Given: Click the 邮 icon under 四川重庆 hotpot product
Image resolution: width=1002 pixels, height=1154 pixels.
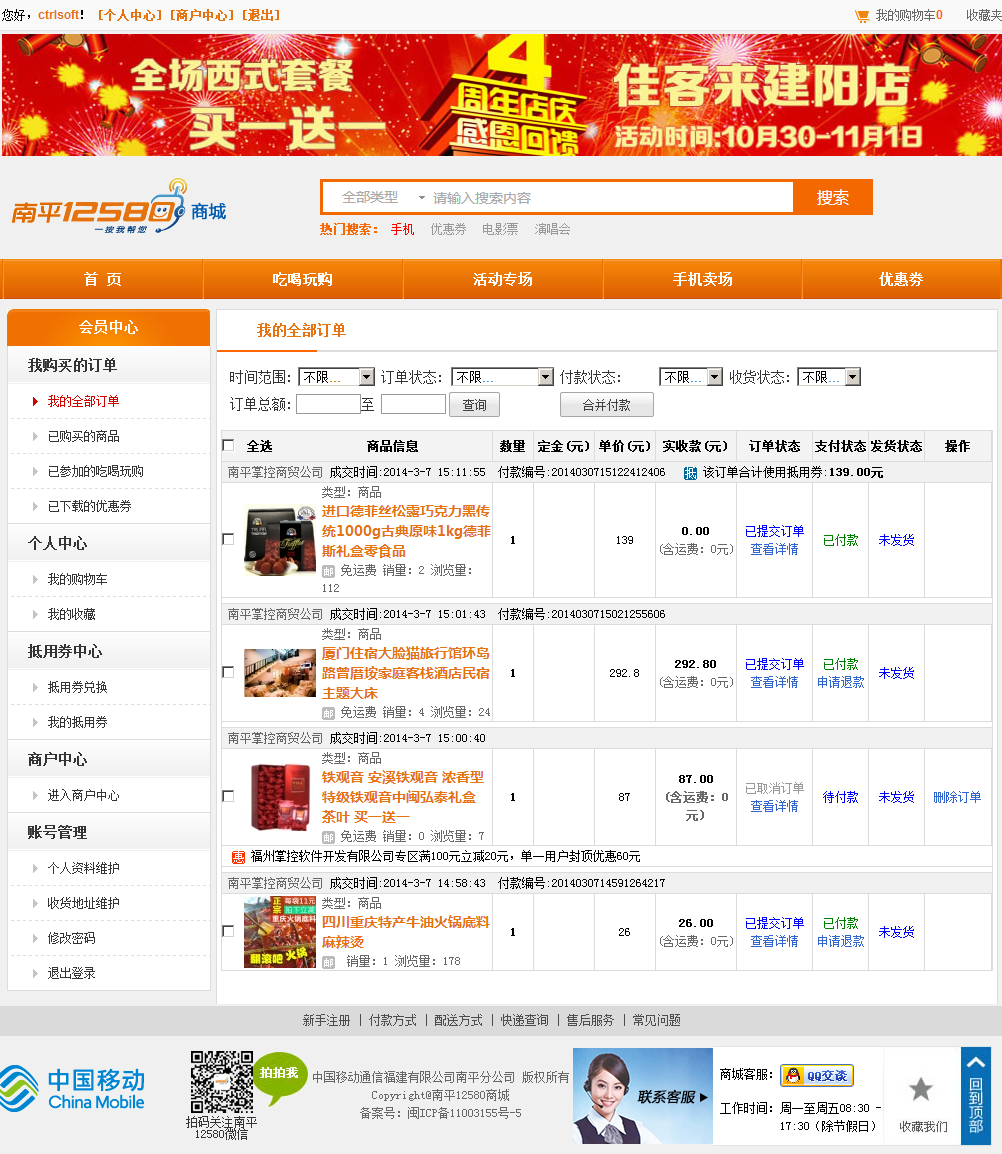Looking at the screenshot, I should [x=328, y=962].
